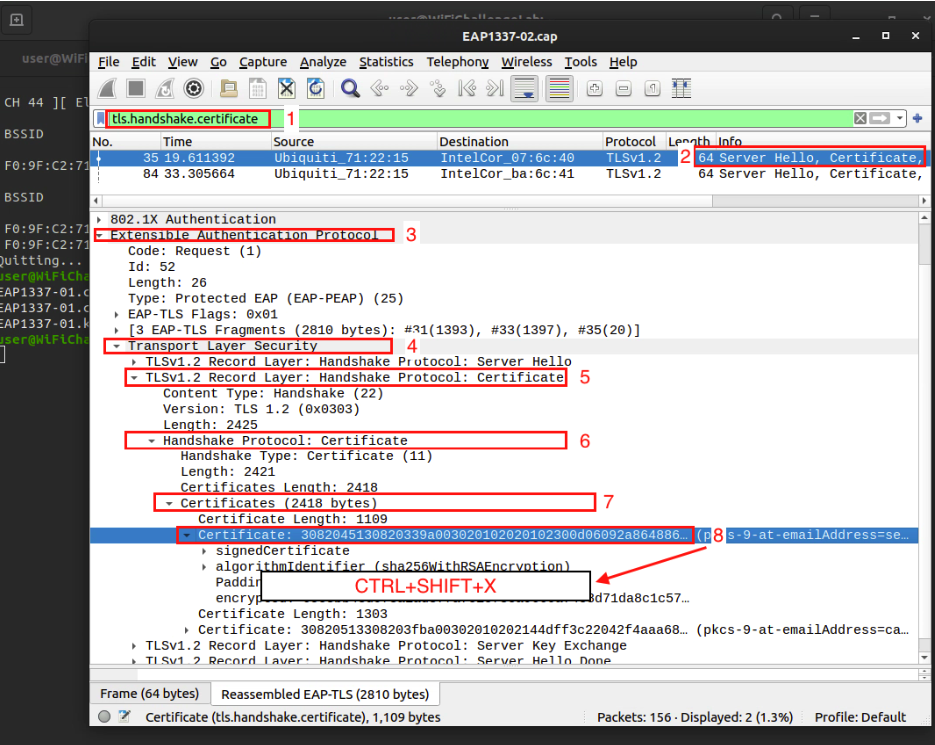Expand the Server Hello record layer

tap(134, 361)
